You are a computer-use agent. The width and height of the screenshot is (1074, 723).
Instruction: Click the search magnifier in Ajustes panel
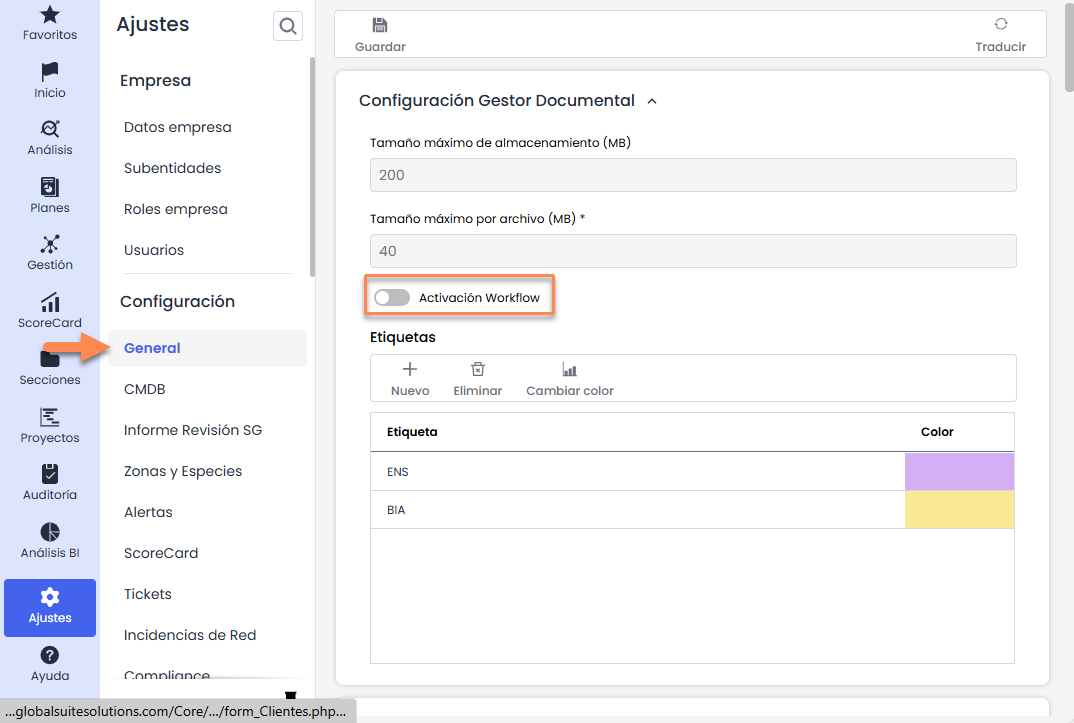pyautogui.click(x=288, y=27)
